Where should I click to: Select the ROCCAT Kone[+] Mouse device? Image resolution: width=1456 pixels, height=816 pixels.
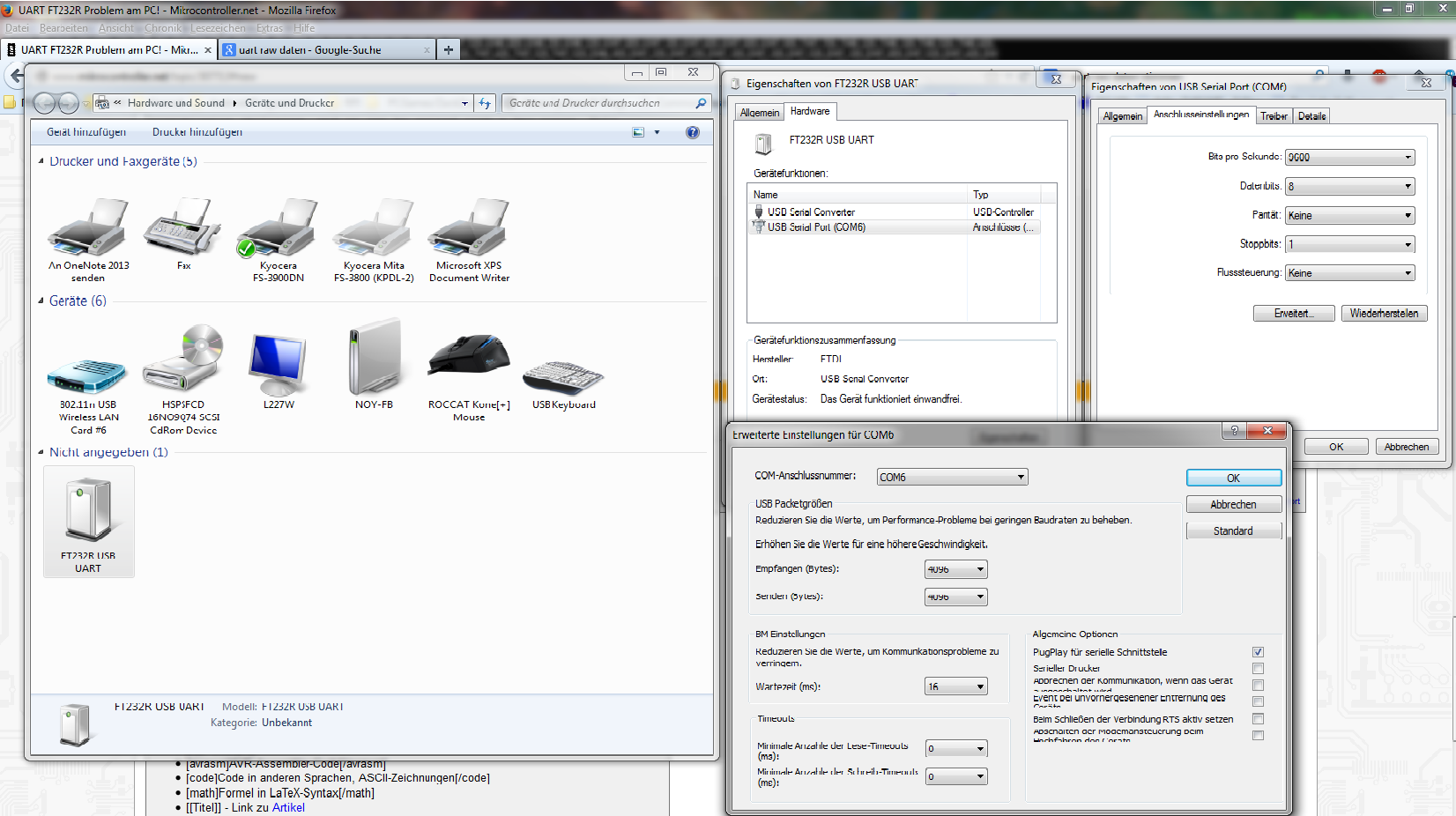469,374
